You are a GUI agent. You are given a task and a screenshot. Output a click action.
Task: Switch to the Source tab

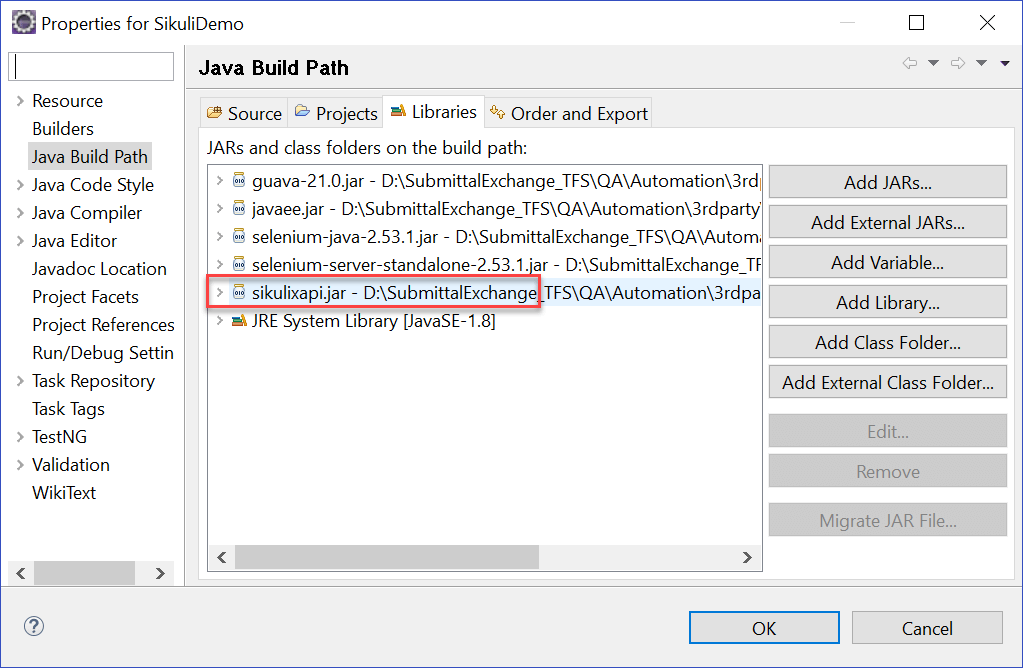(x=244, y=113)
